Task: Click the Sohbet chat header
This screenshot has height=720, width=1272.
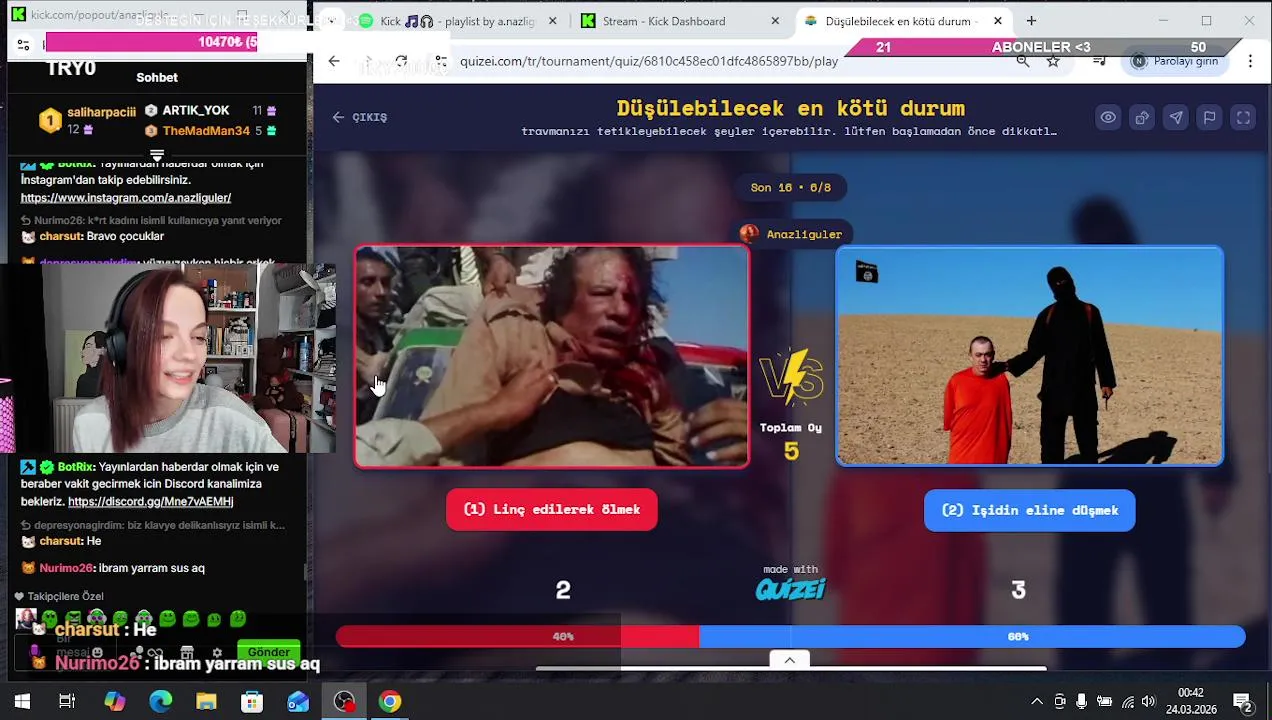Action: pos(157,77)
